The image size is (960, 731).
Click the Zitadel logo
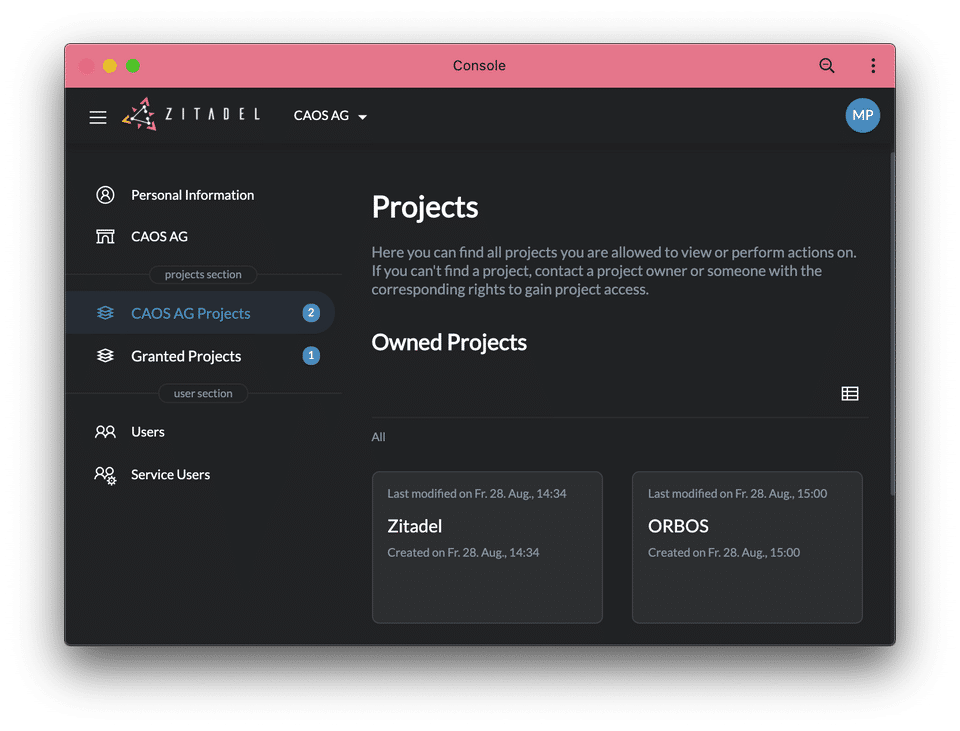point(192,114)
